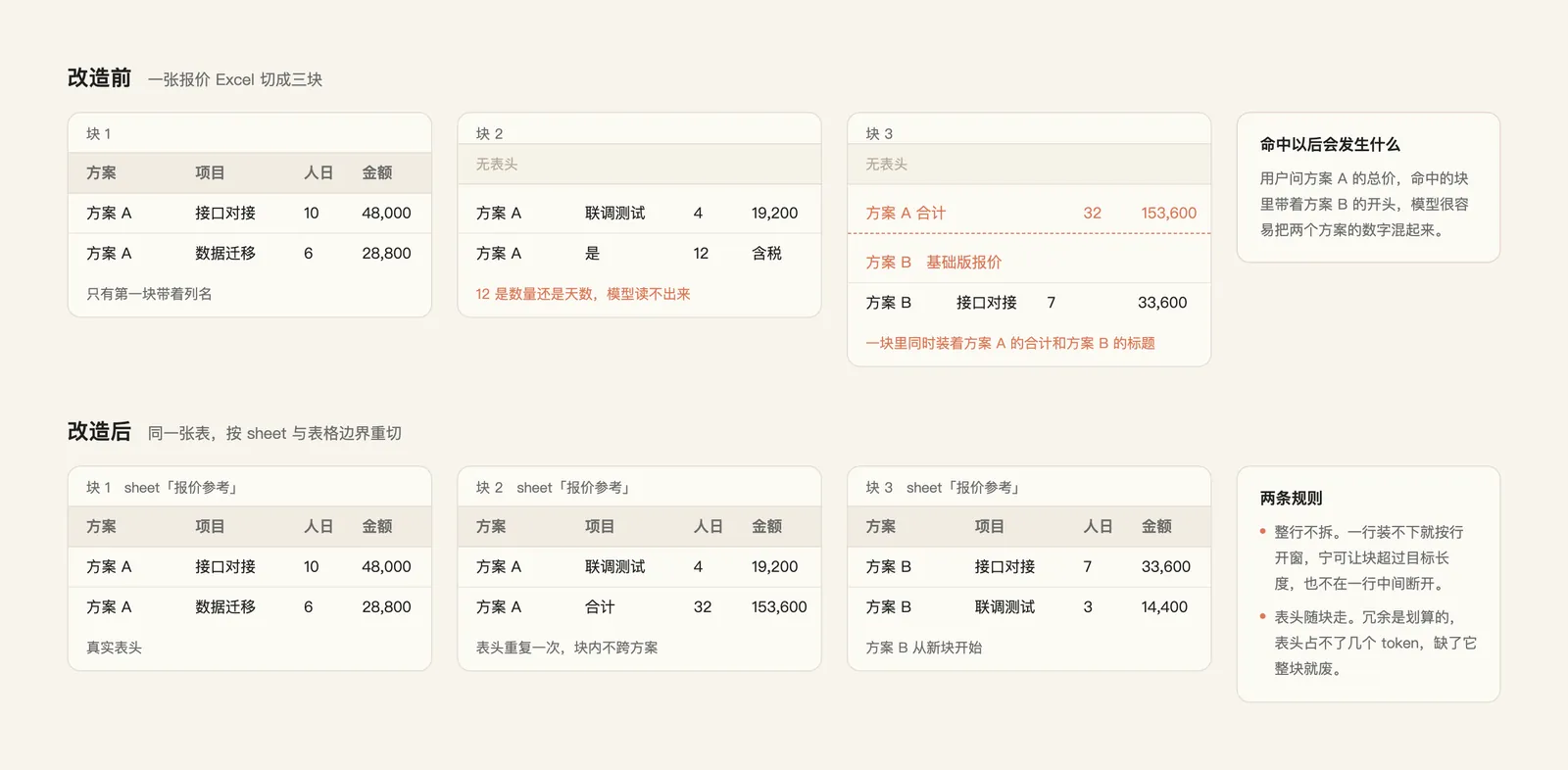1568x770 pixels.
Task: Select the red note 12 是数量还是天数，模型读不出来
Action: (583, 294)
